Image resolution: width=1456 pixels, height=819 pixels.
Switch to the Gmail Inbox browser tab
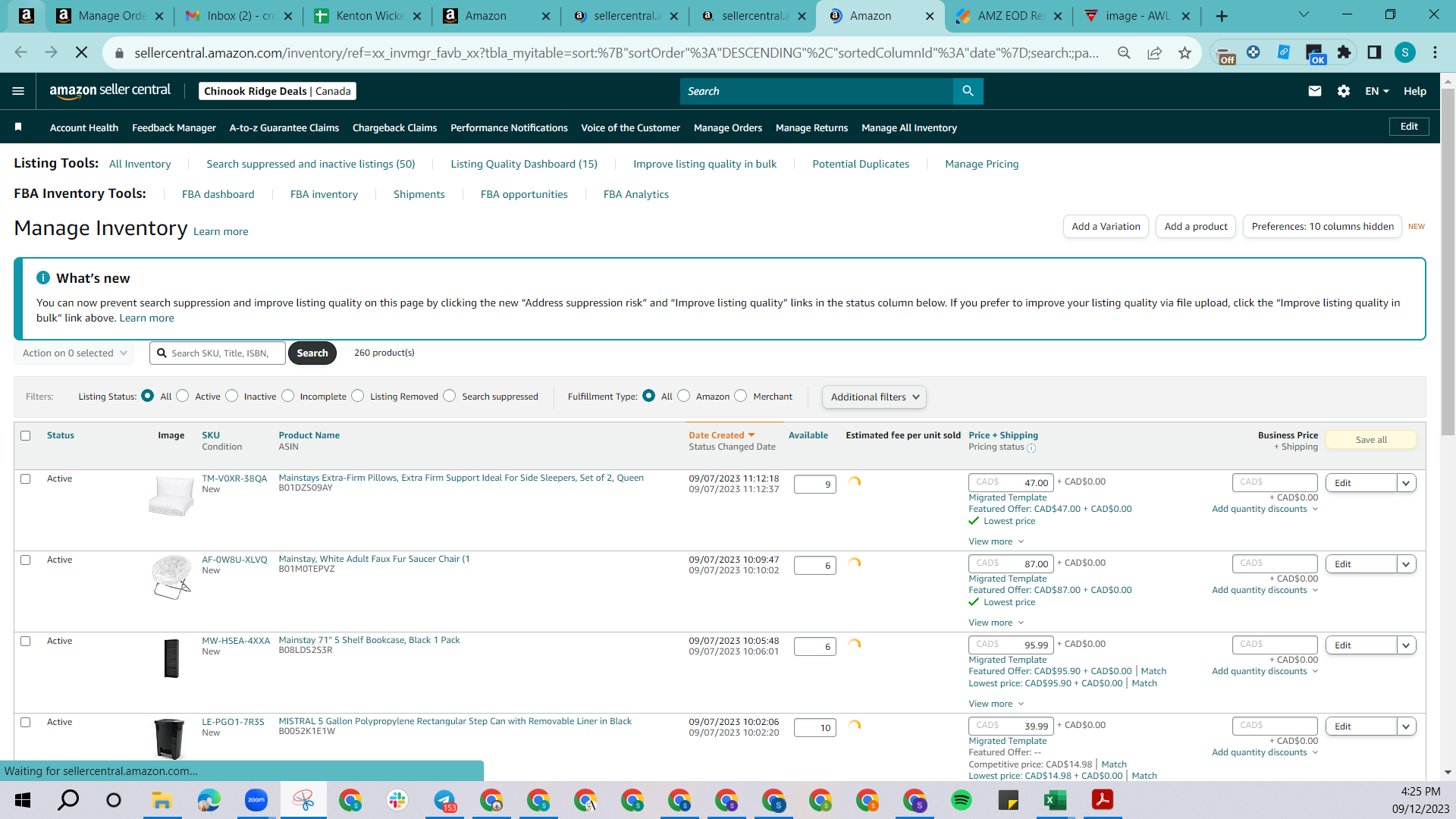[238, 16]
